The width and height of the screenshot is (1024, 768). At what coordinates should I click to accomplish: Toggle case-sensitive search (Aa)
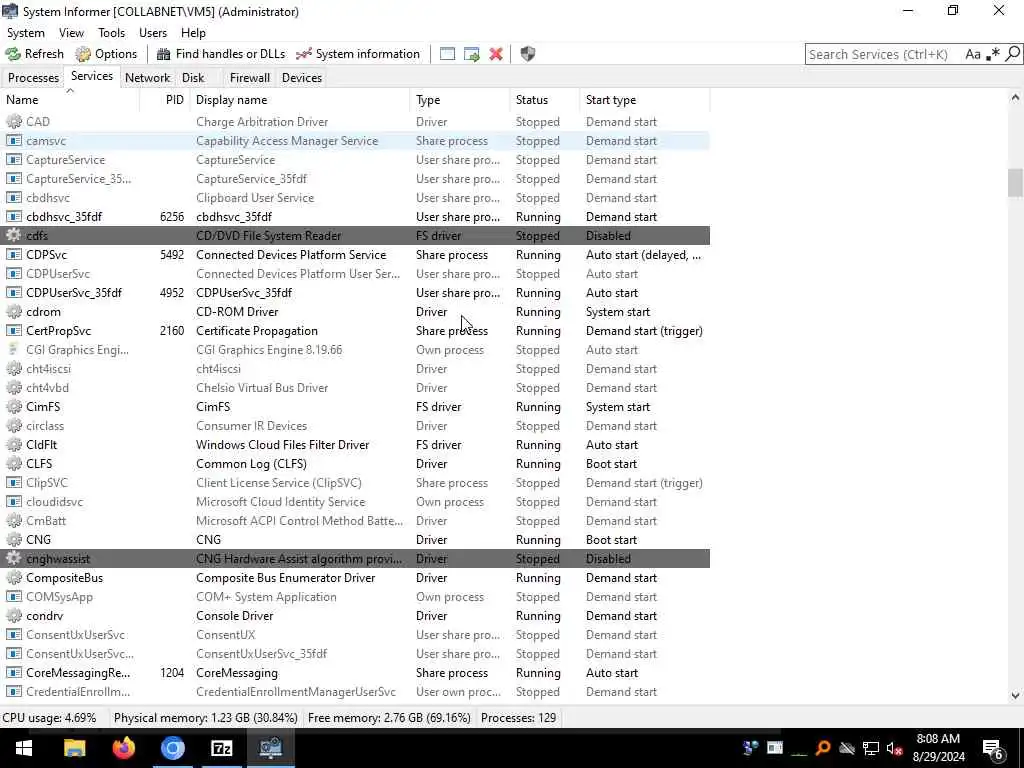[x=973, y=54]
